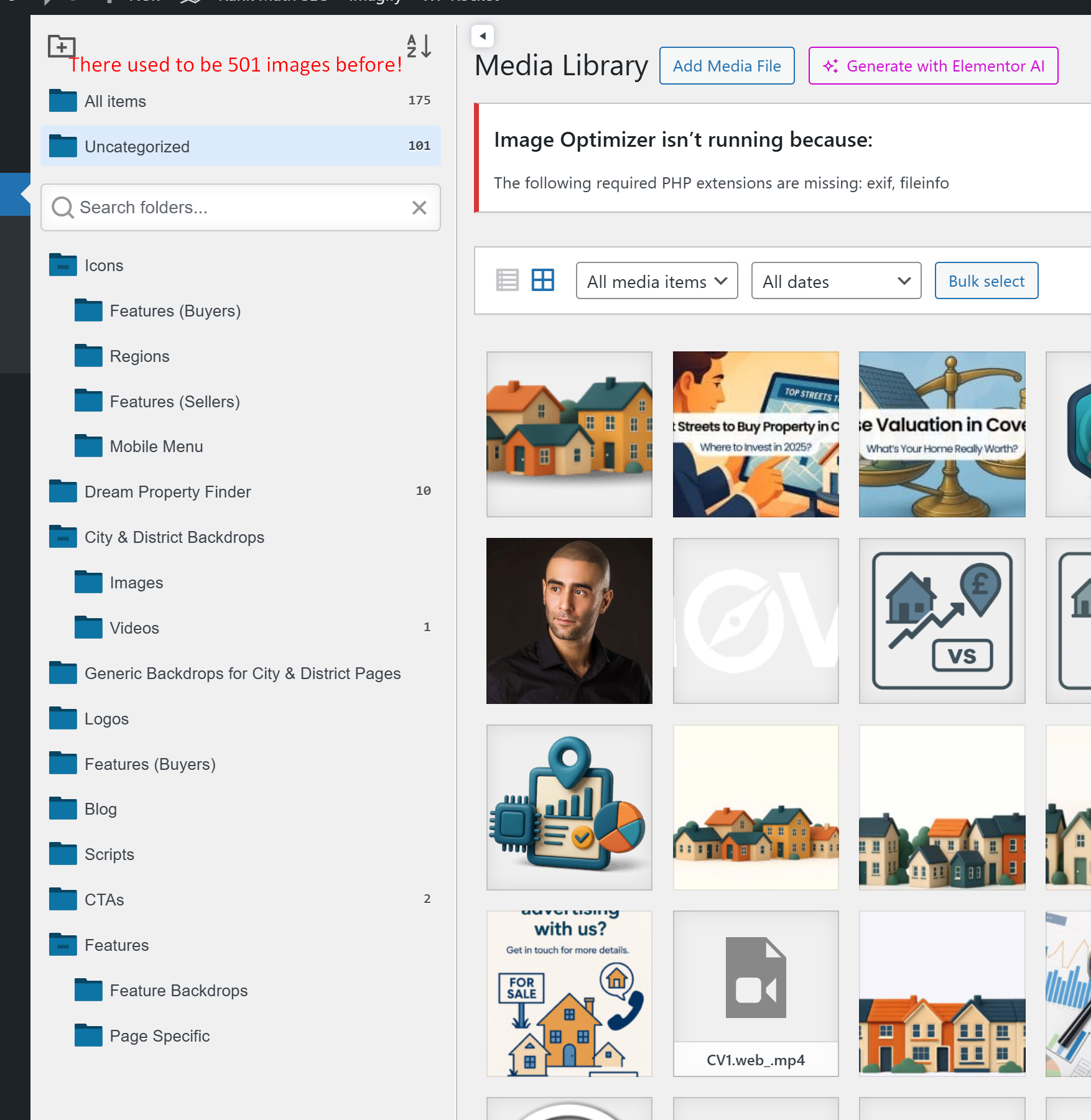Select the man portrait thumbnail

coord(569,621)
